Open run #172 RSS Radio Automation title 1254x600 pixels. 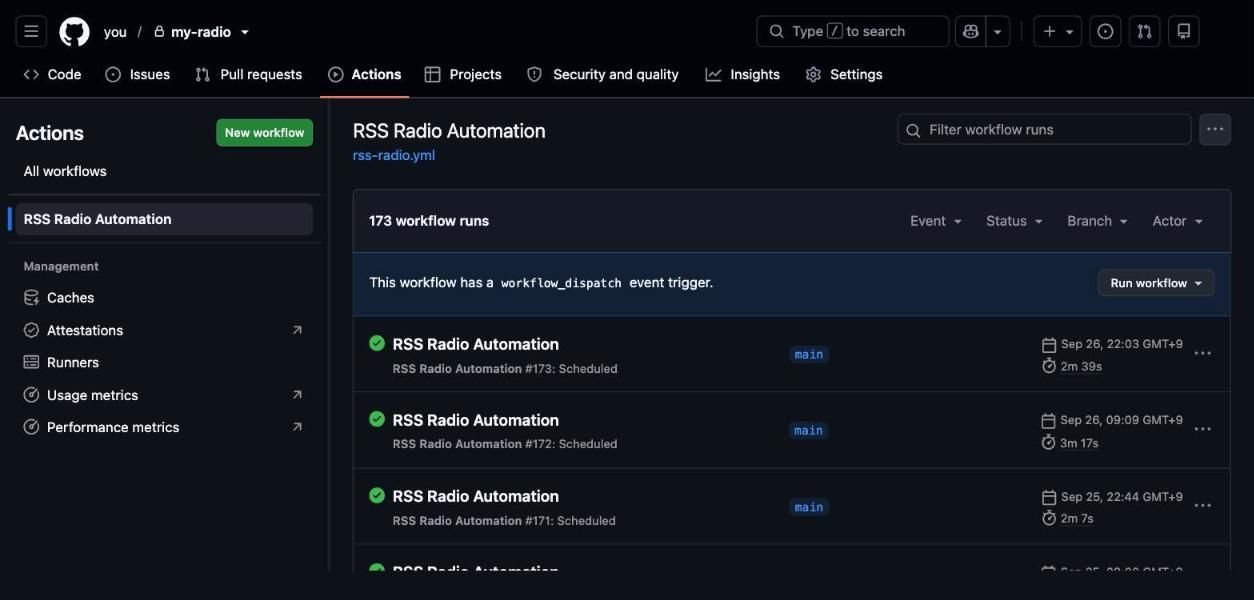point(475,420)
